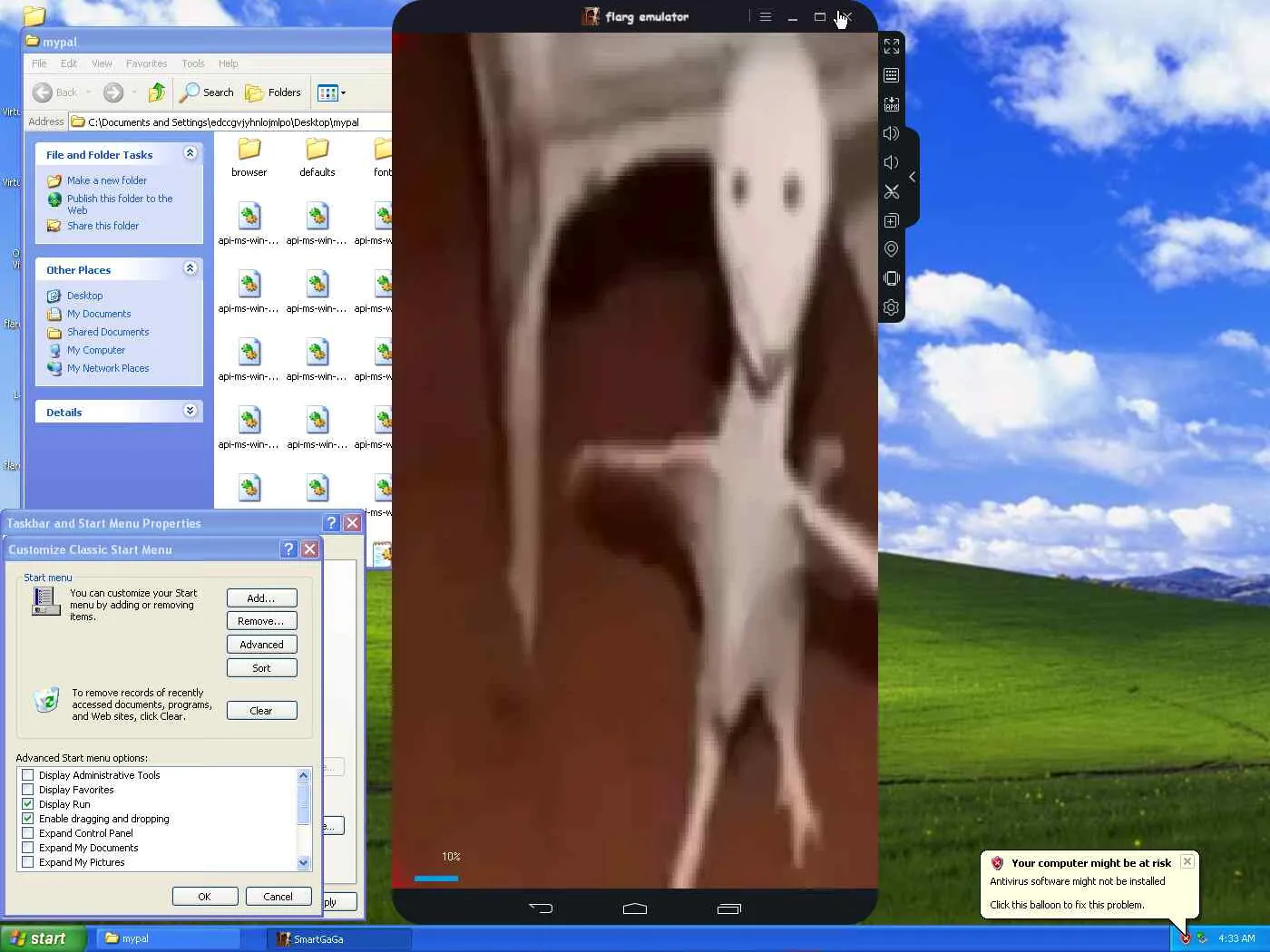Screen dimensions: 1270x952
Task: Click the Help question mark in Taskbar Properties titlebar
Action: 331,522
